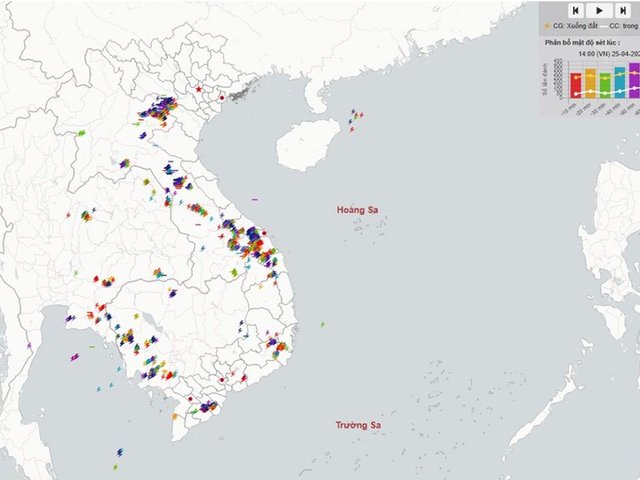Click the red star capital marker
The width and height of the screenshot is (640, 480).
pyautogui.click(x=199, y=90)
